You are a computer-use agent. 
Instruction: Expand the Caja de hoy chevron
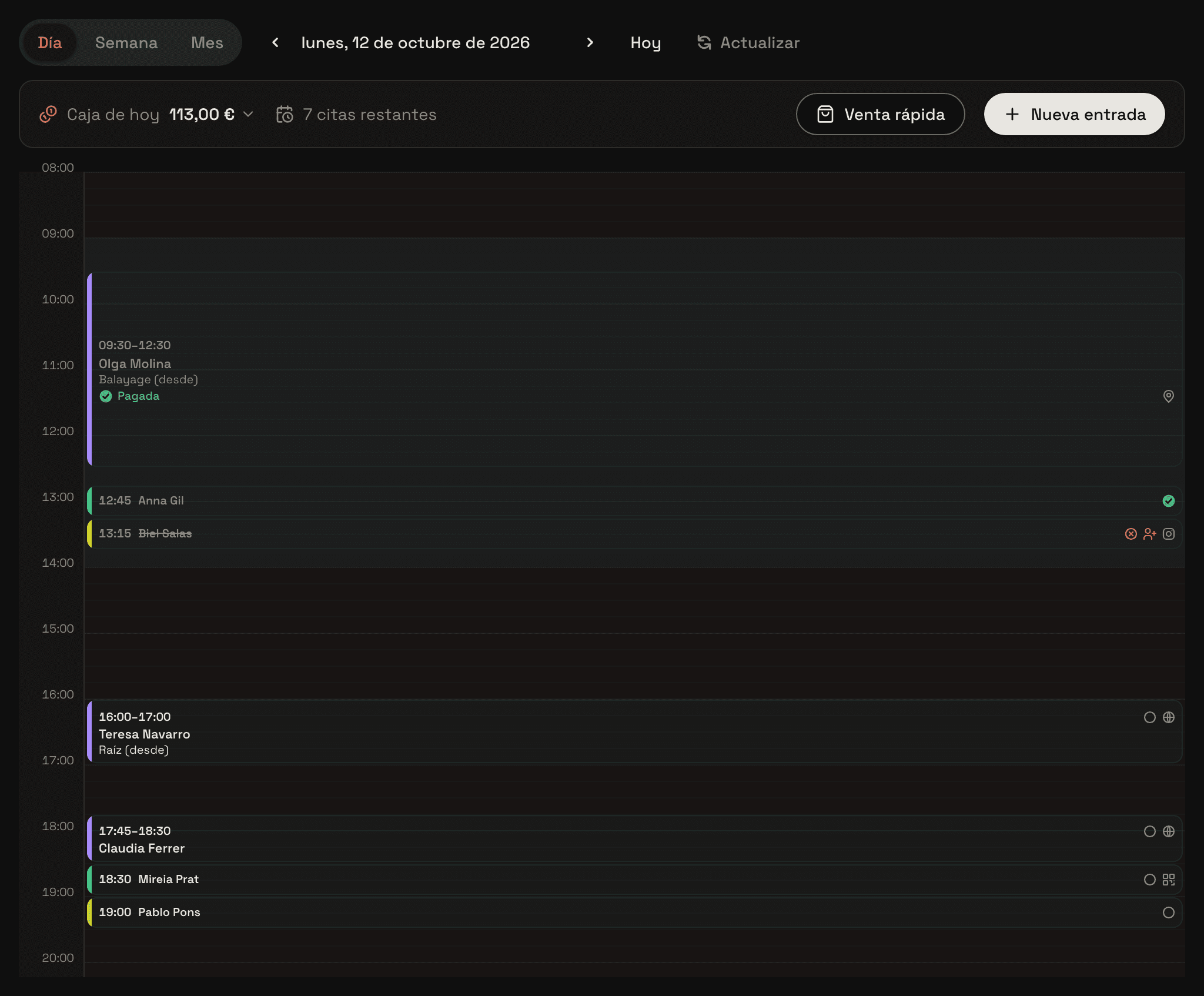point(248,114)
